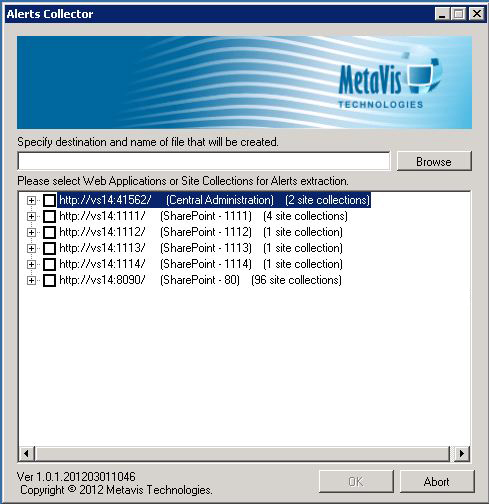Screen dimensions: 489x504
Task: Tick the http://vs14:8090/ checkbox
Action: tap(49, 280)
